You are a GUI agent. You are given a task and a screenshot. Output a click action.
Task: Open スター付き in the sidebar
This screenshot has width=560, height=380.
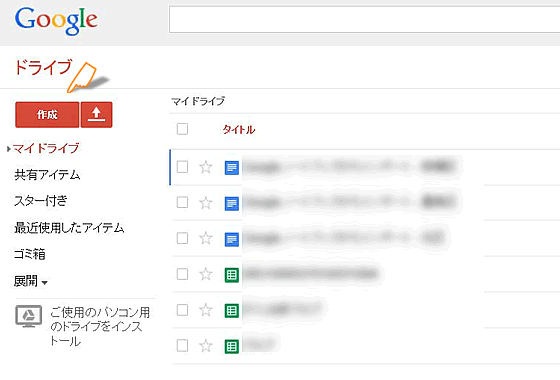(x=40, y=201)
